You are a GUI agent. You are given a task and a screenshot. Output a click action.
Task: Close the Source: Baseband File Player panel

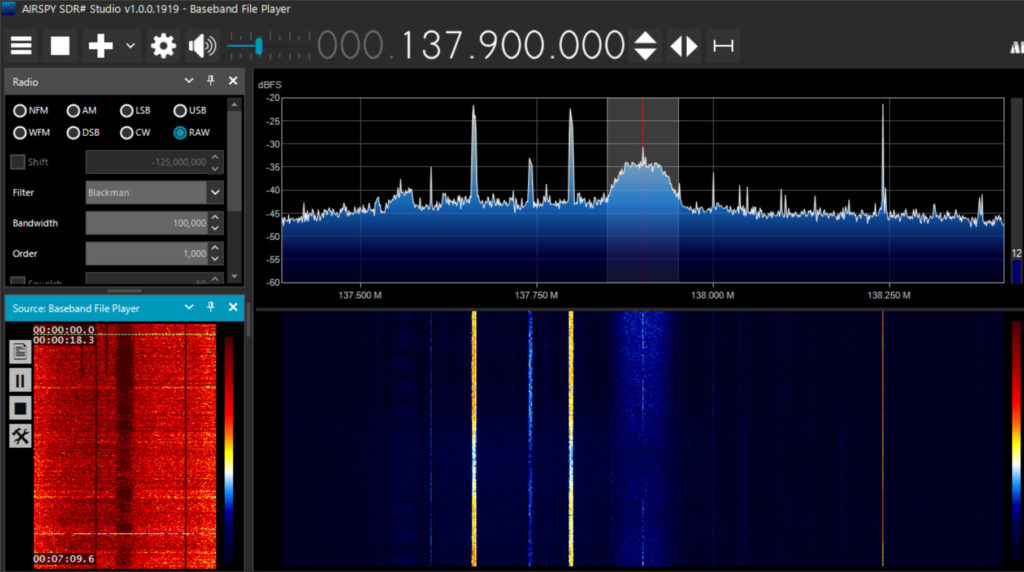pyautogui.click(x=233, y=308)
